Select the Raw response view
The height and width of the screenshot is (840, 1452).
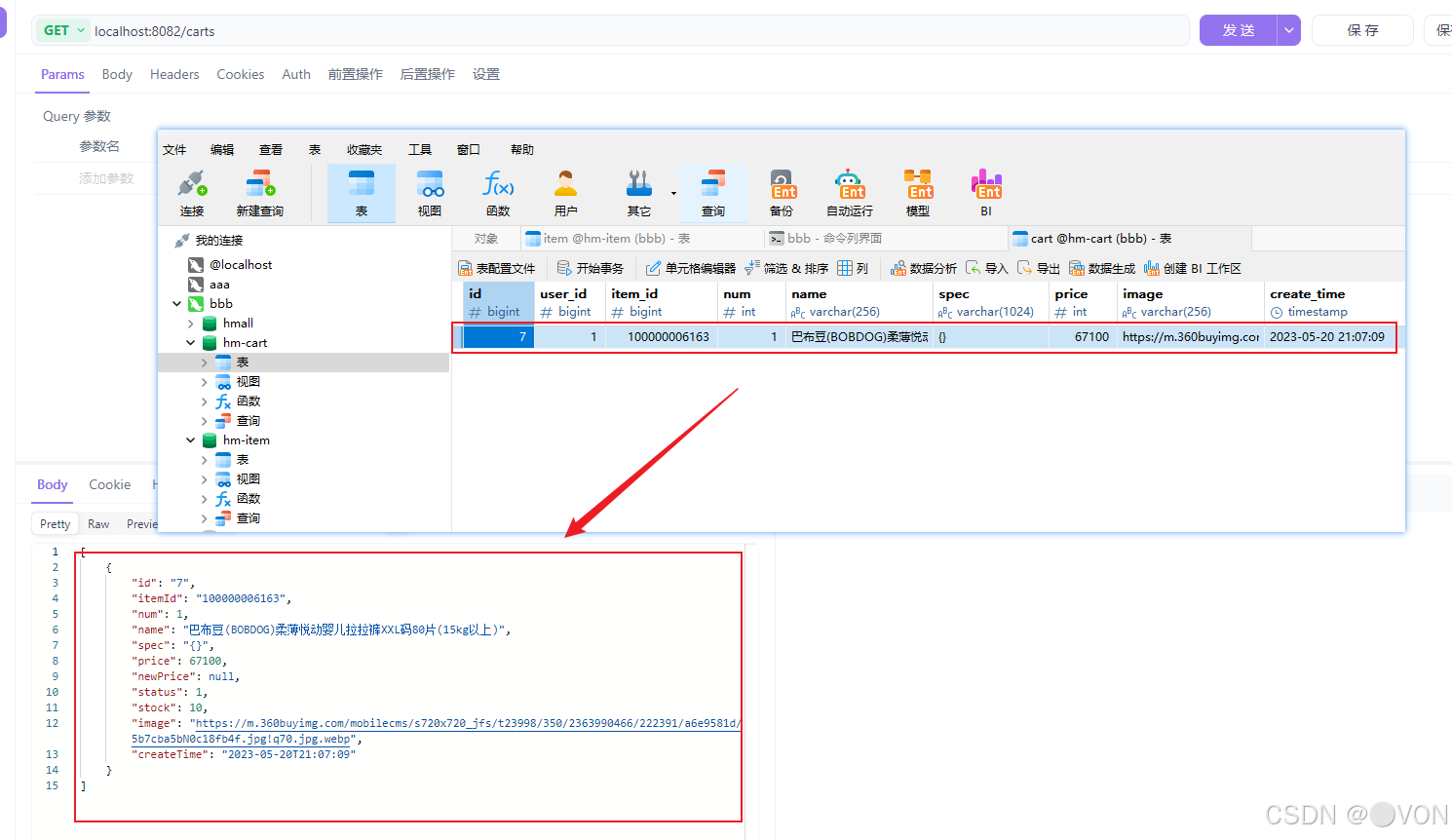98,523
